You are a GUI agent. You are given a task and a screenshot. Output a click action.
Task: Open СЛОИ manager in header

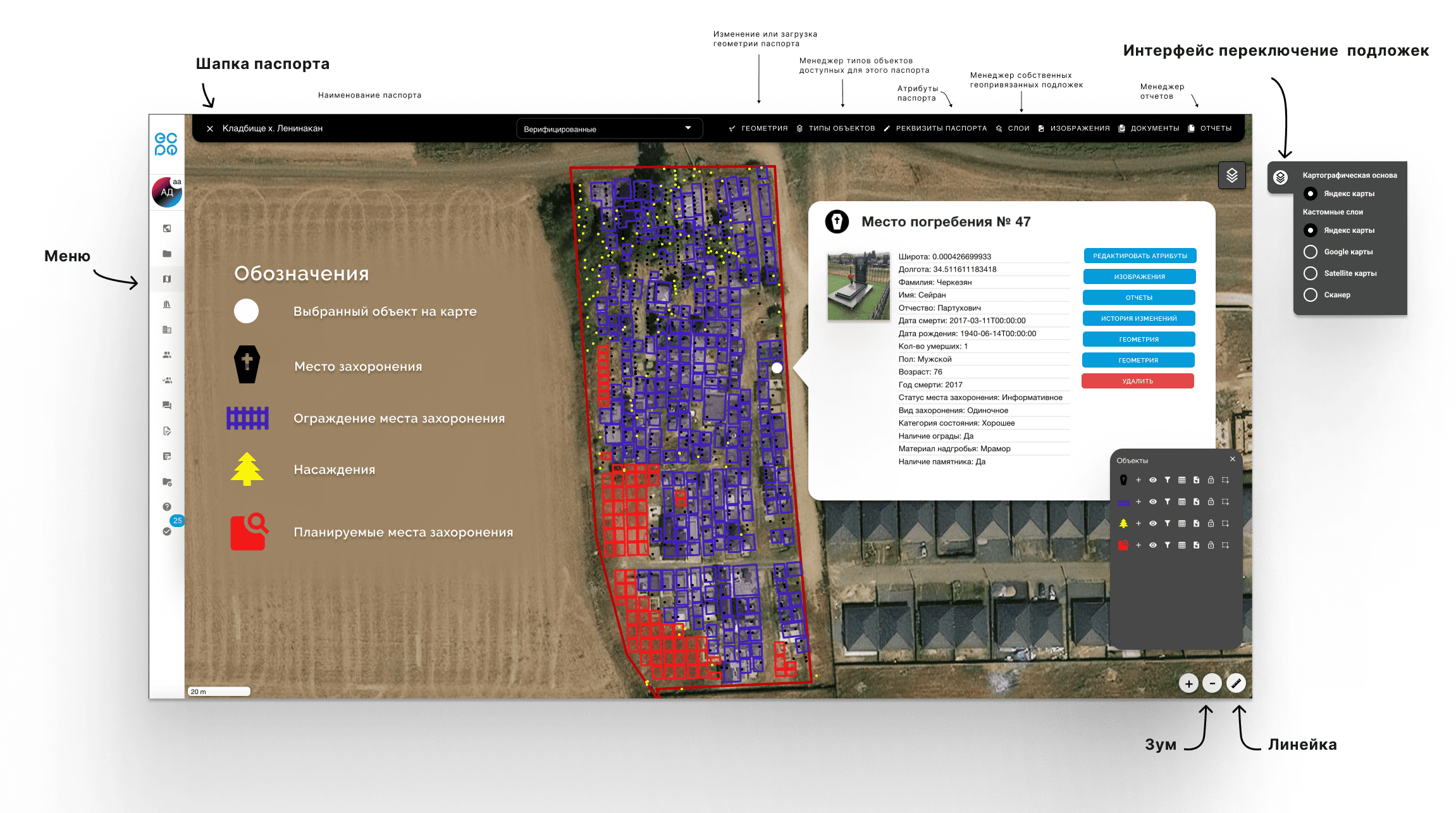1013,128
